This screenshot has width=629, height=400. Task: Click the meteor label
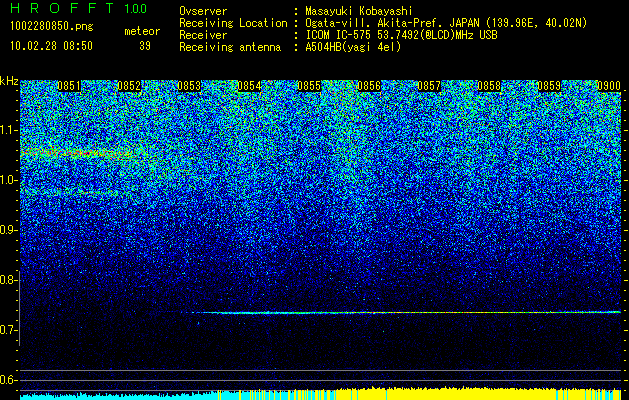click(x=142, y=31)
